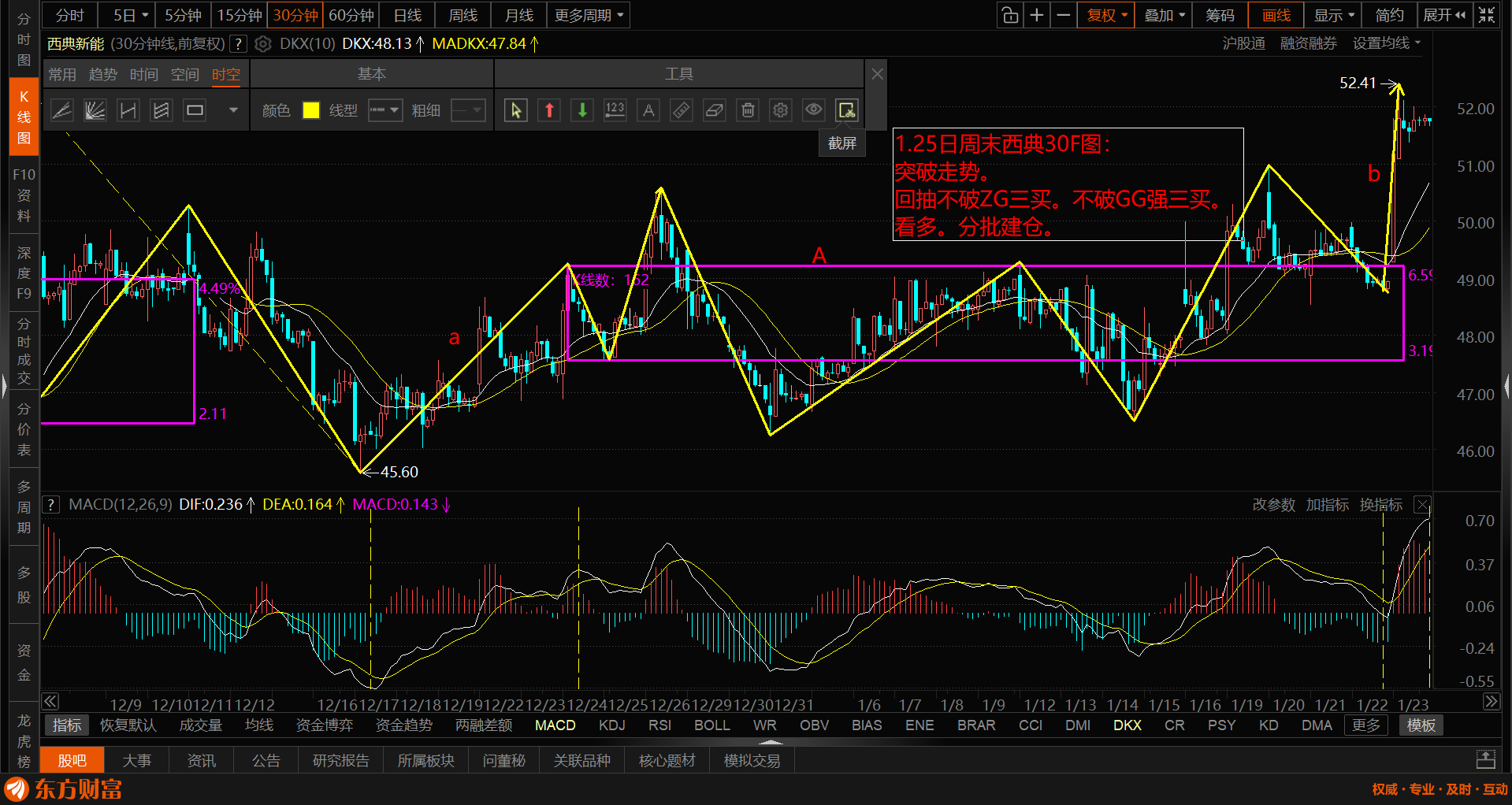This screenshot has height=805, width=1512.
Task: Open the 线型 line style dropdown
Action: pyautogui.click(x=385, y=110)
